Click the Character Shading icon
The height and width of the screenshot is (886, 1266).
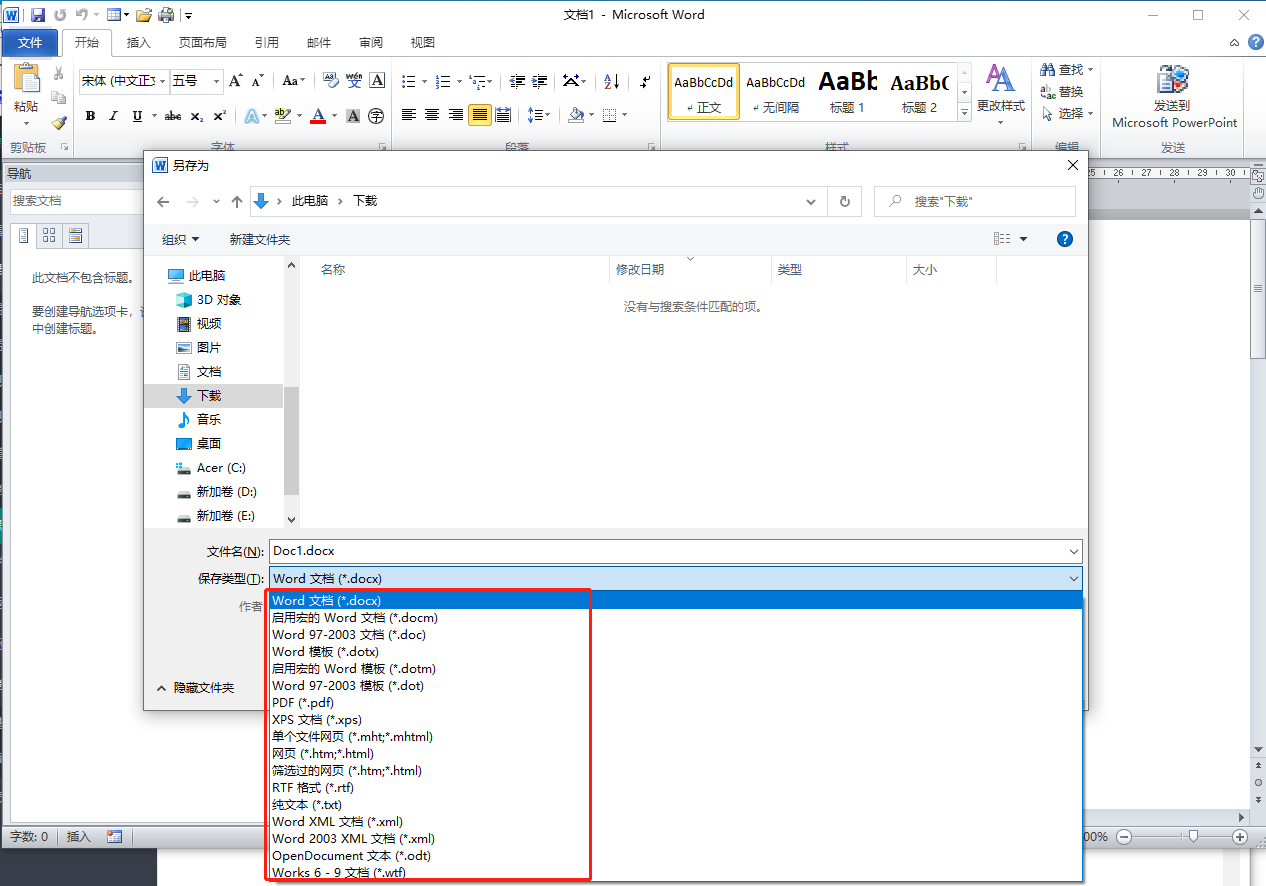point(353,116)
